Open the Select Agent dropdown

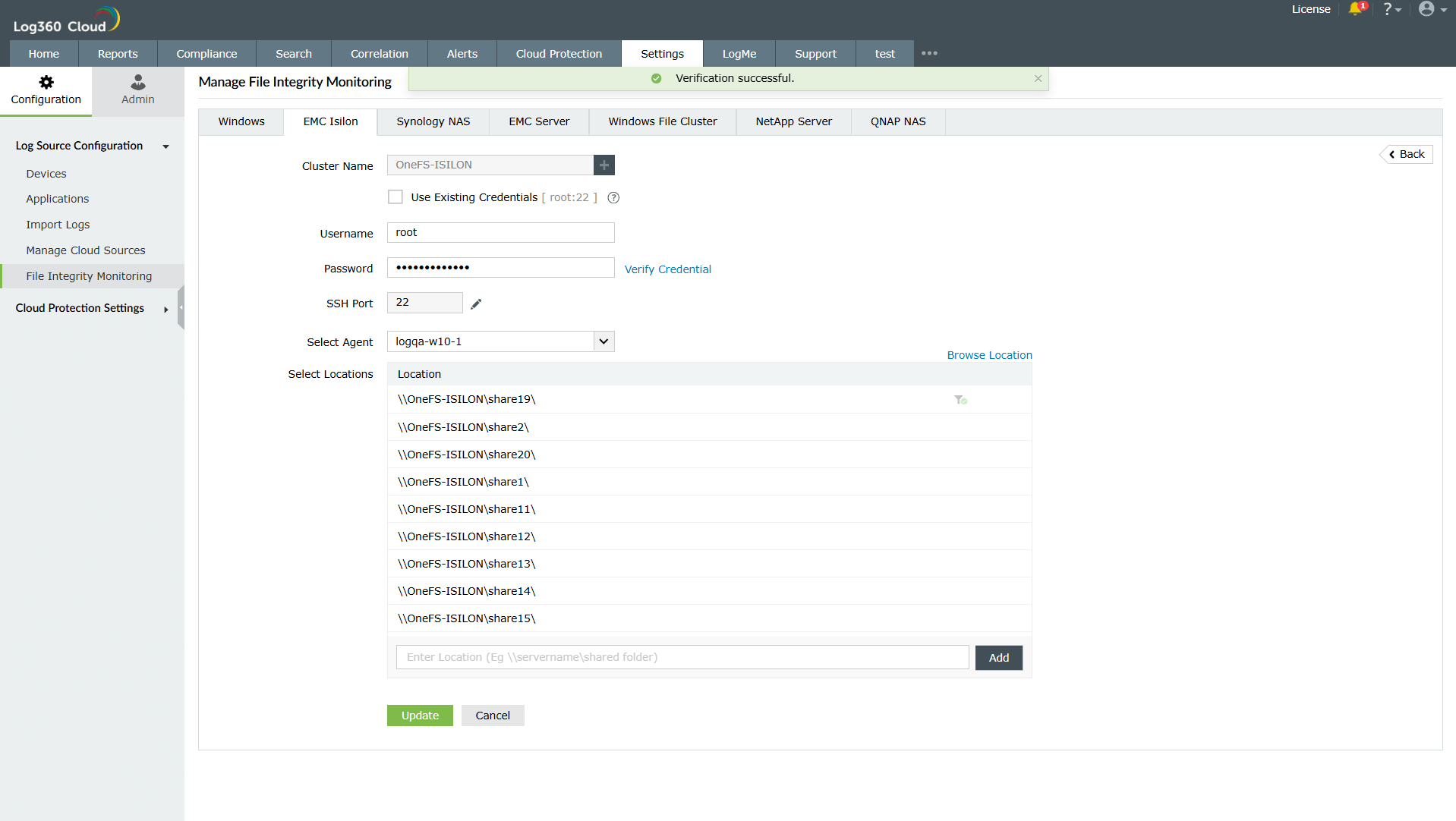(603, 341)
